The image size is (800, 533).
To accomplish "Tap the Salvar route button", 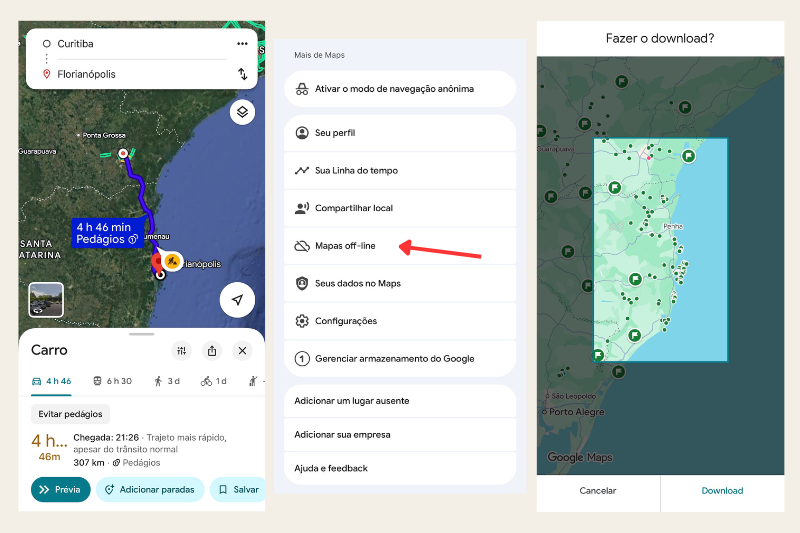I will [238, 490].
